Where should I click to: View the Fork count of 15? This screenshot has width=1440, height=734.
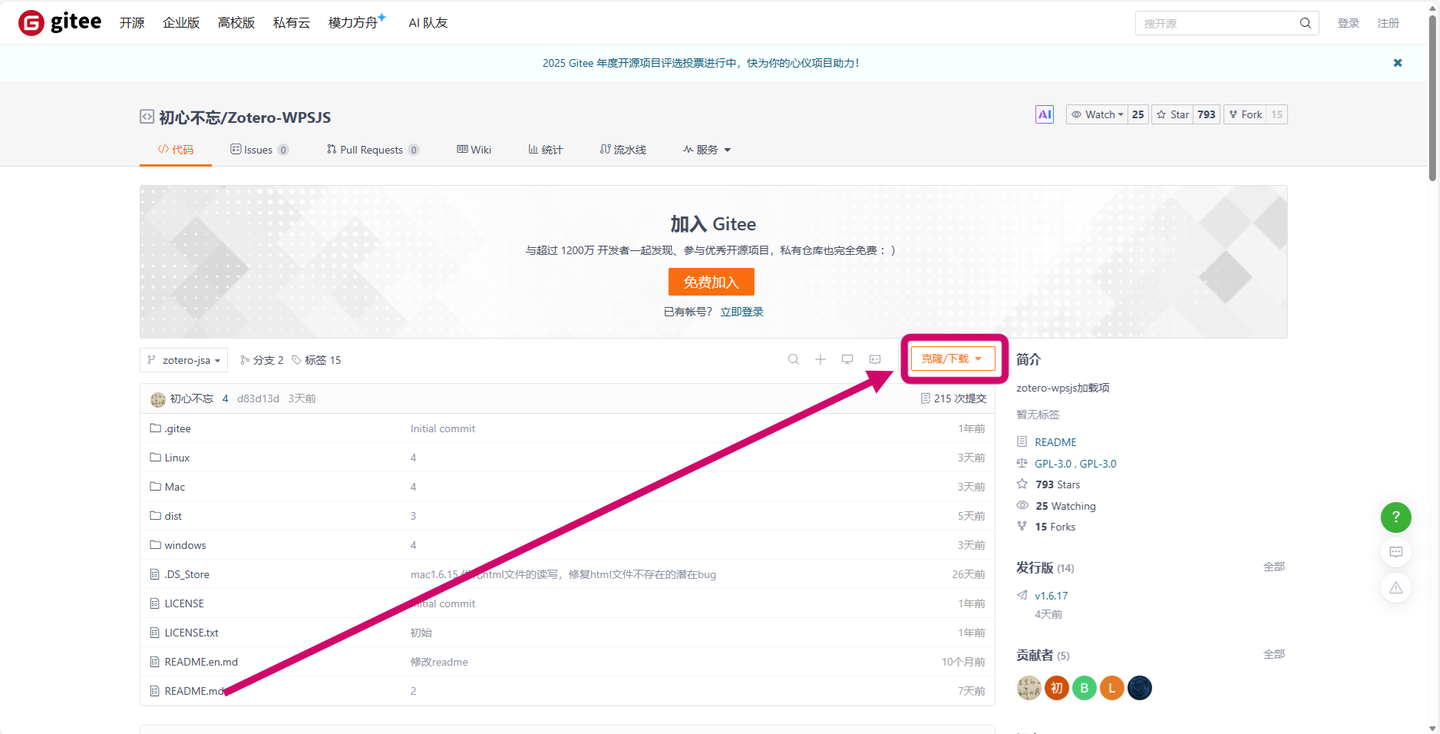click(1277, 115)
